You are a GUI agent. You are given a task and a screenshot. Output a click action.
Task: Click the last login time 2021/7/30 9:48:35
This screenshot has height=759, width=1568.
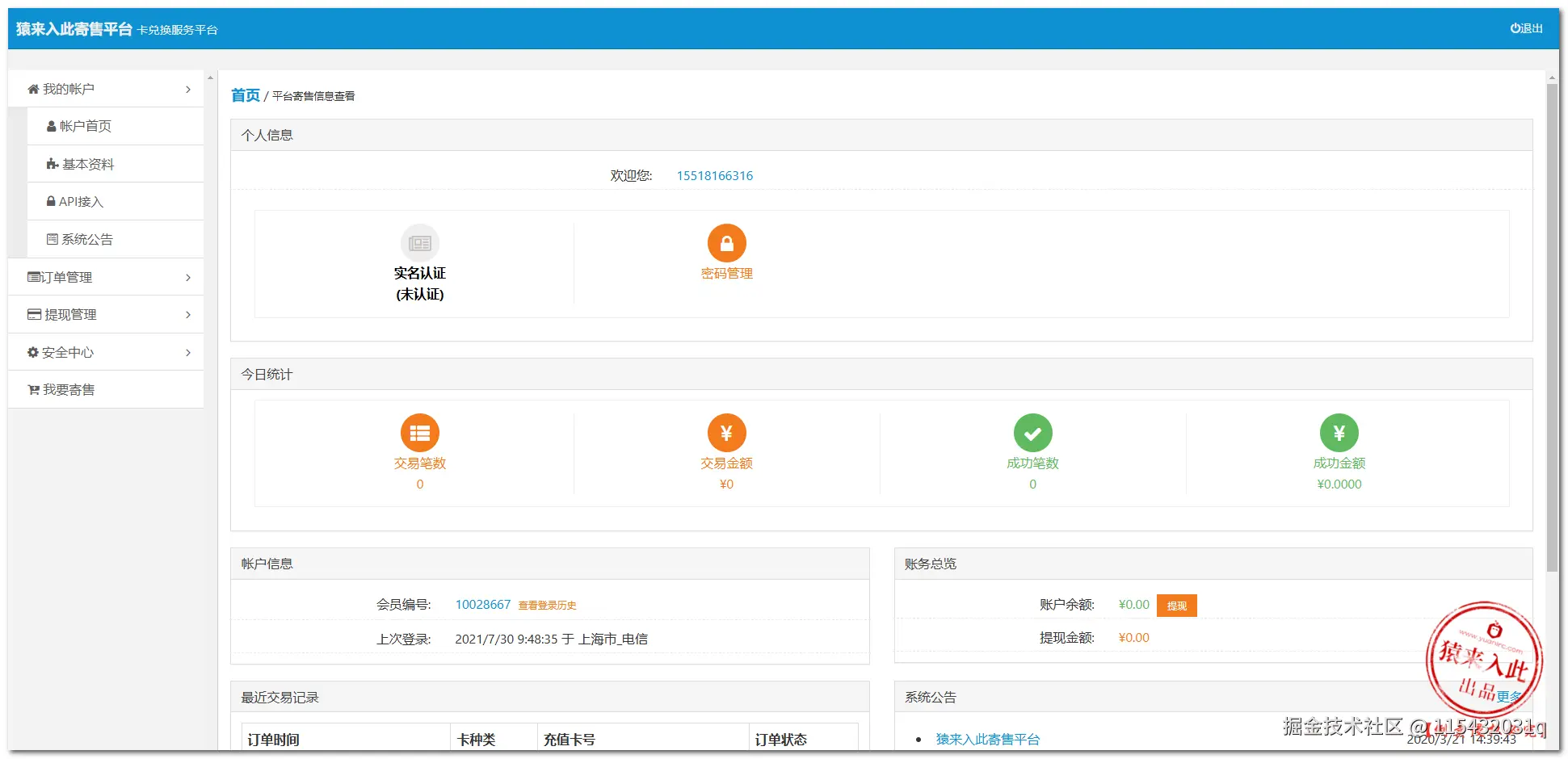[507, 639]
